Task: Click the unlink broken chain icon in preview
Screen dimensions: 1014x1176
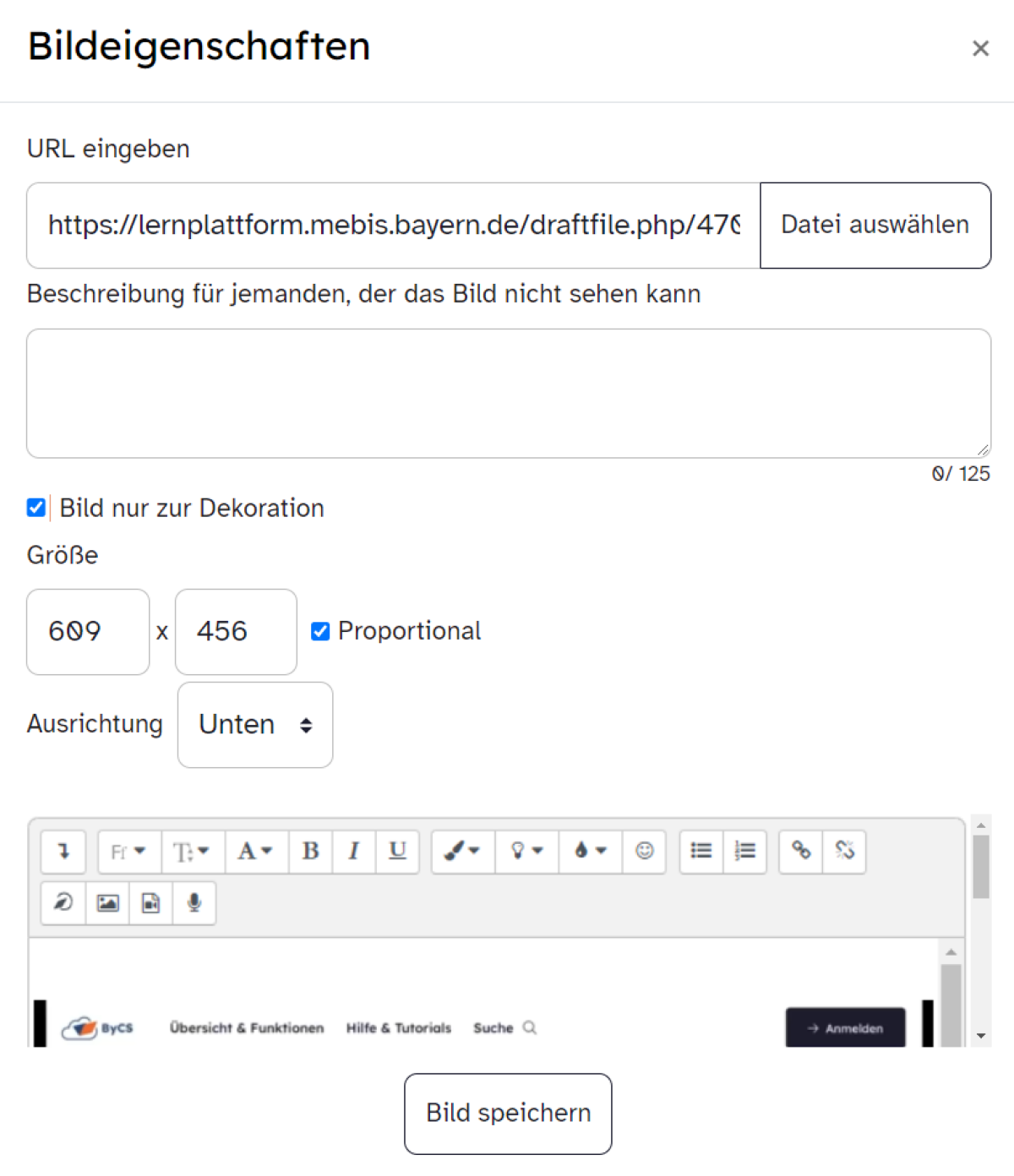Action: (844, 852)
